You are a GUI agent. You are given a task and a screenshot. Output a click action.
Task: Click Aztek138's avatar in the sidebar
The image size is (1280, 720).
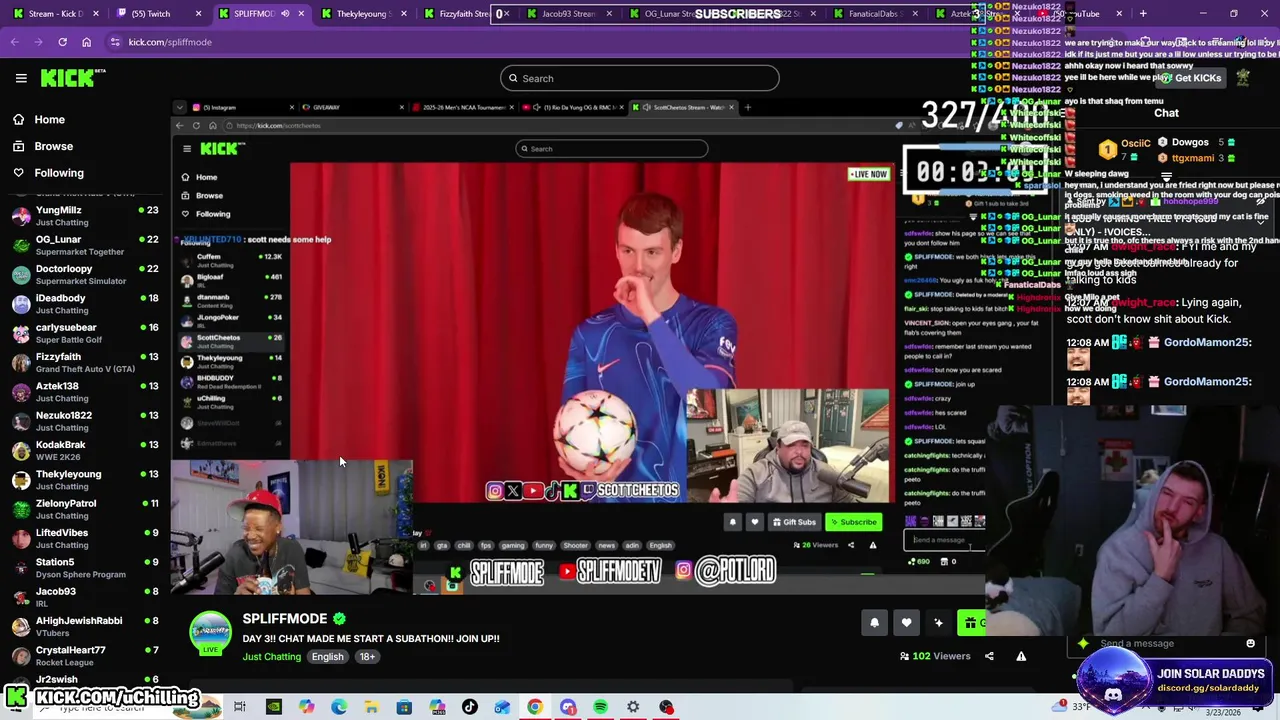(x=20, y=392)
